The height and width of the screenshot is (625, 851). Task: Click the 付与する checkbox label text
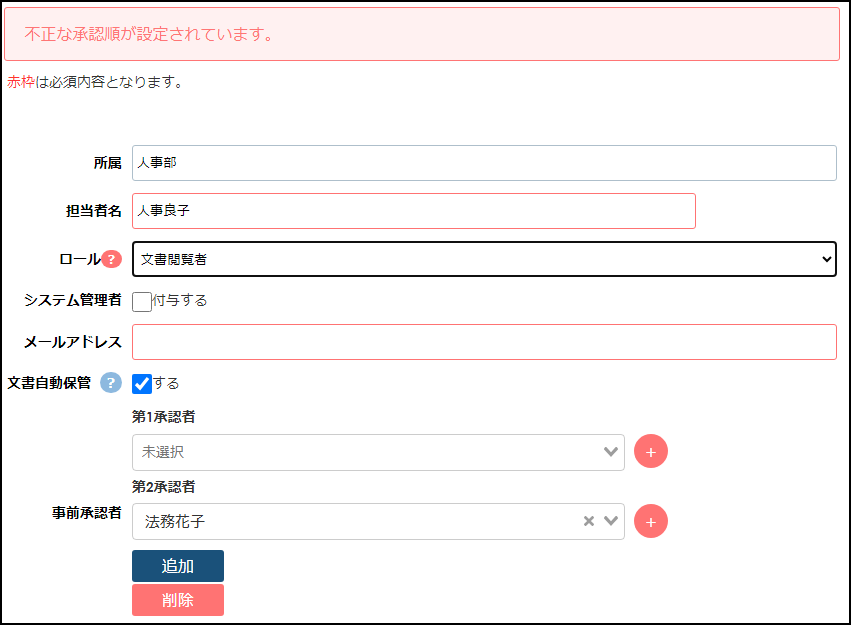click(x=180, y=301)
